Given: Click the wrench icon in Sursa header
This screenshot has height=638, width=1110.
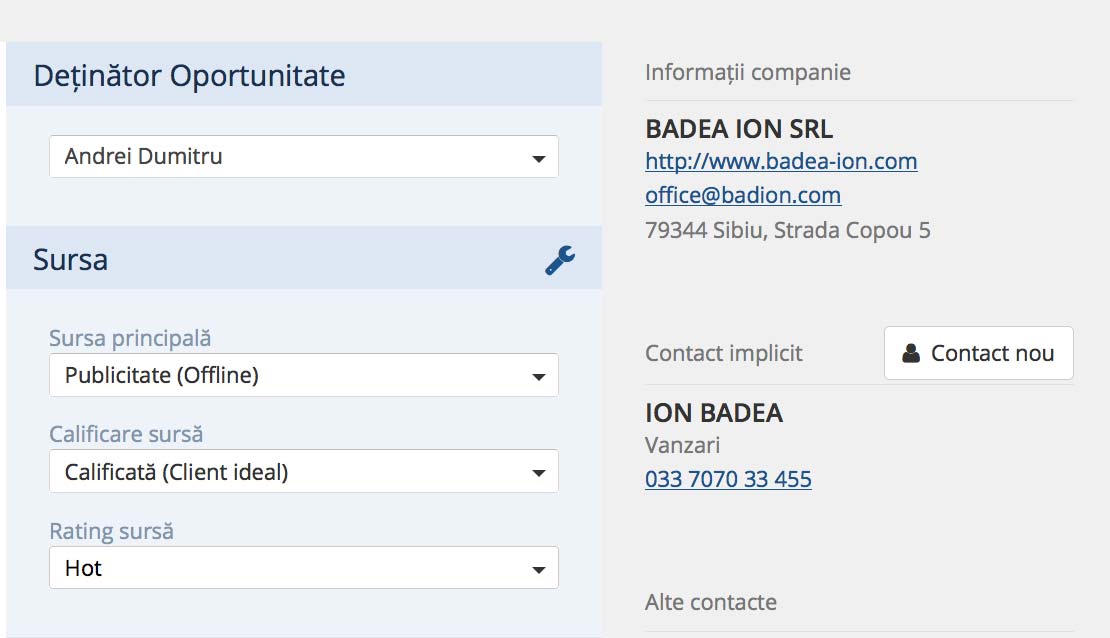Looking at the screenshot, I should (560, 260).
